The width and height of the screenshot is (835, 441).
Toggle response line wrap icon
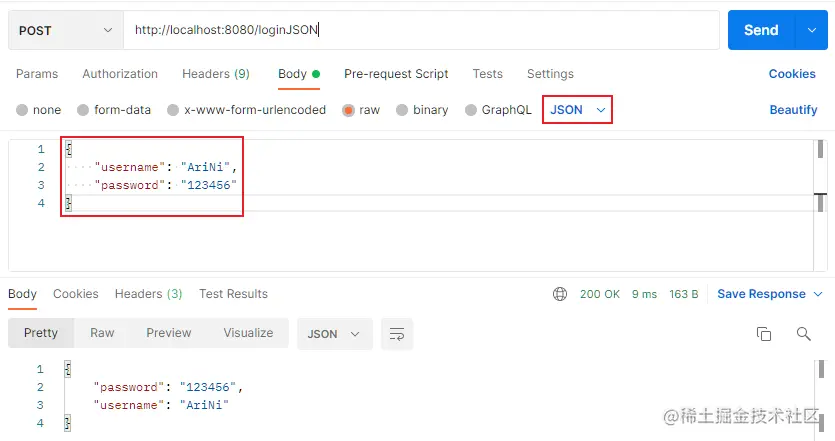(x=397, y=334)
